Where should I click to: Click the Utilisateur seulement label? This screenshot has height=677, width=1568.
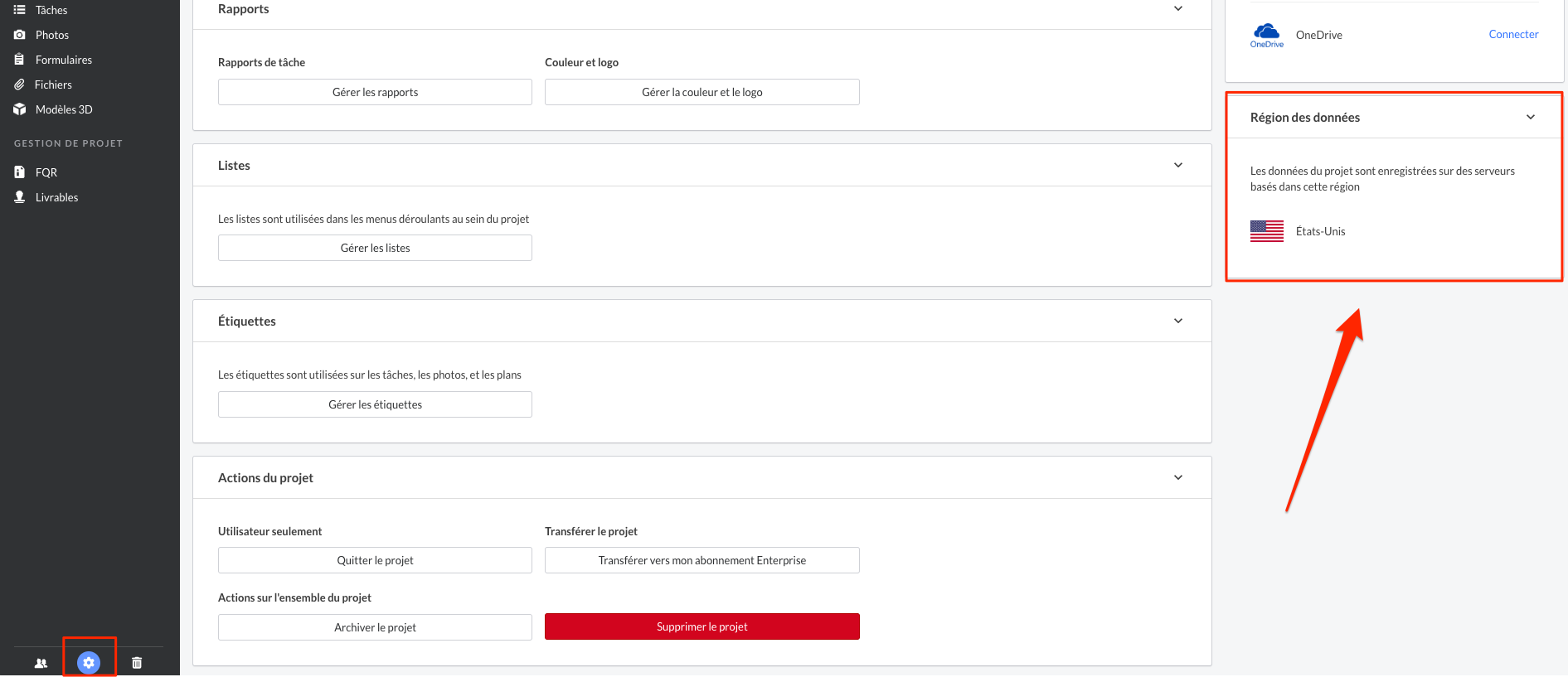click(x=269, y=531)
